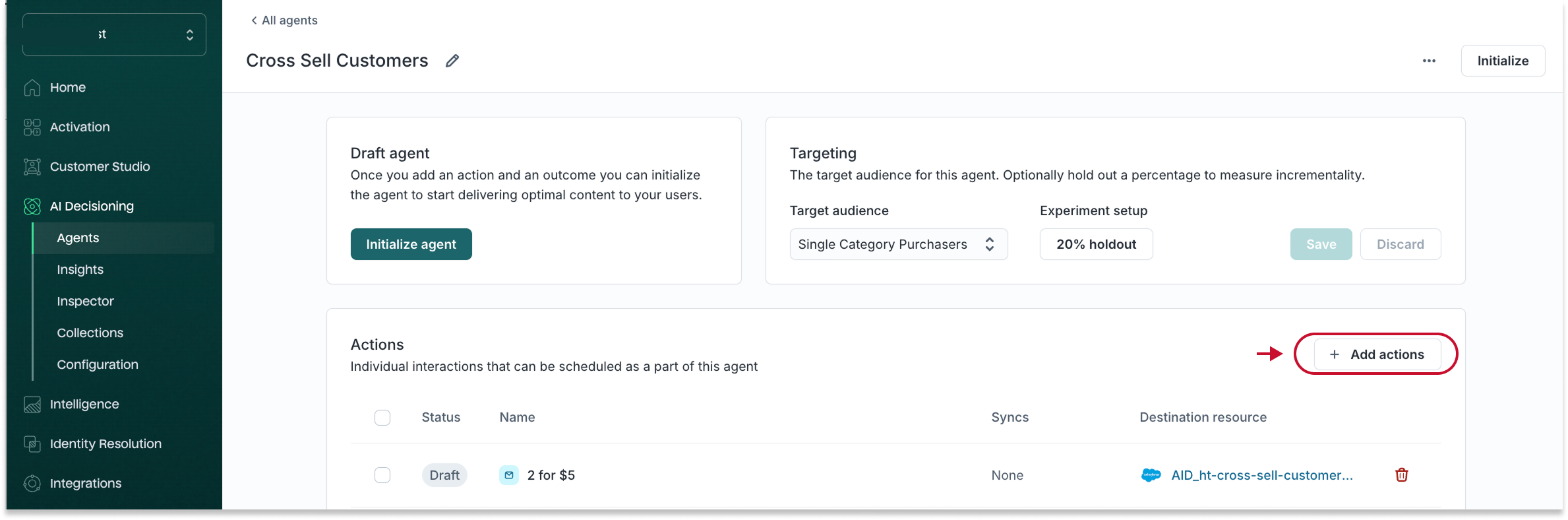
Task: Click the 20% holdout experiment setup
Action: (1096, 244)
